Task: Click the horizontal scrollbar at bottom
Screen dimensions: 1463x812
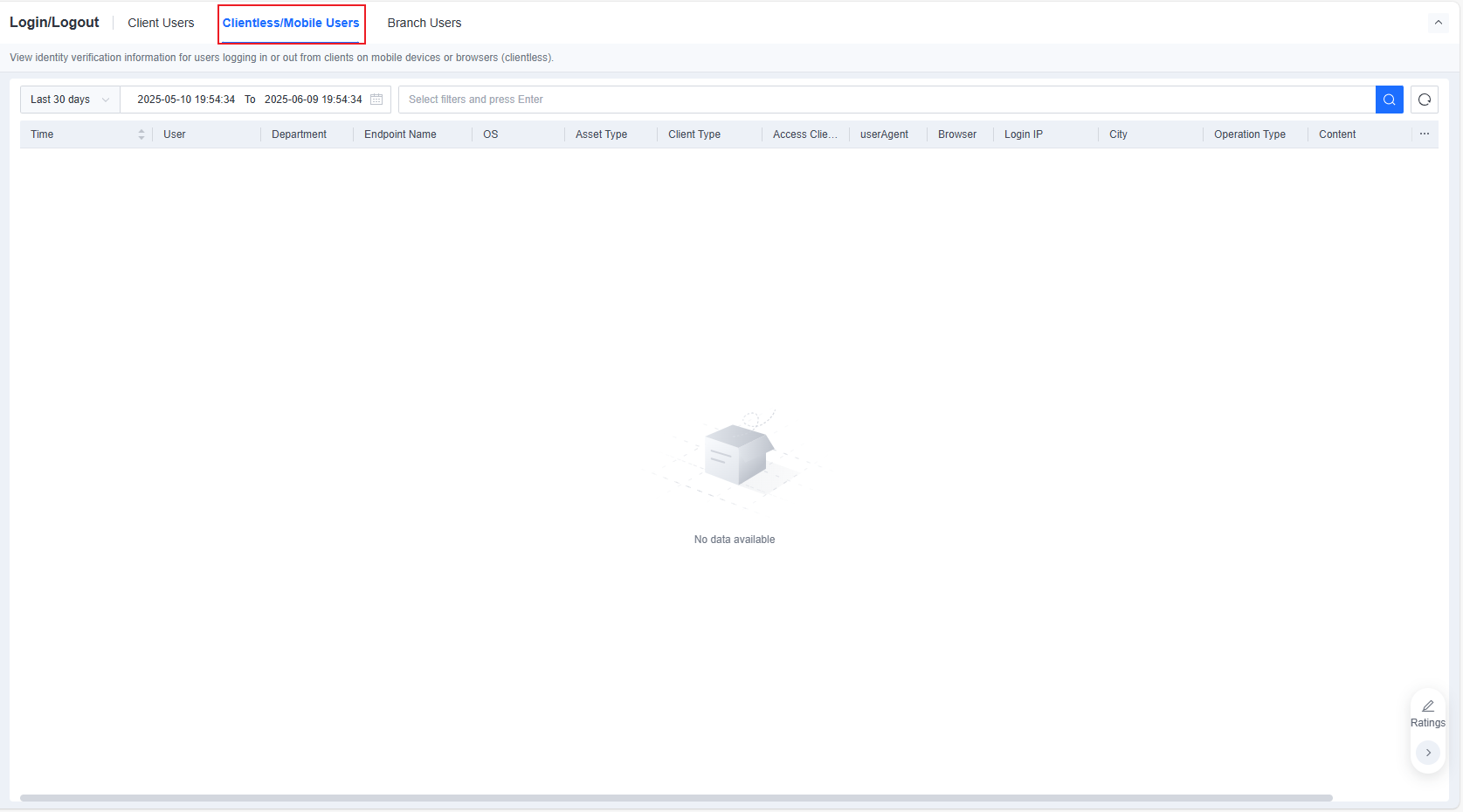Action: click(x=676, y=798)
